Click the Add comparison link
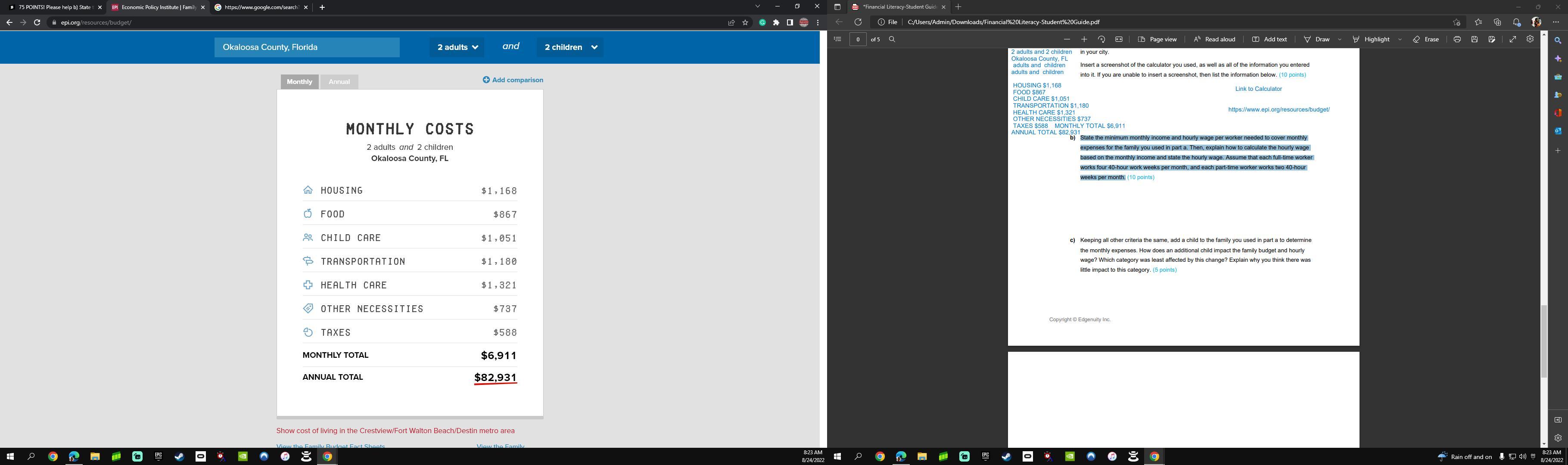Viewport: 1568px width, 465px height. click(x=513, y=80)
